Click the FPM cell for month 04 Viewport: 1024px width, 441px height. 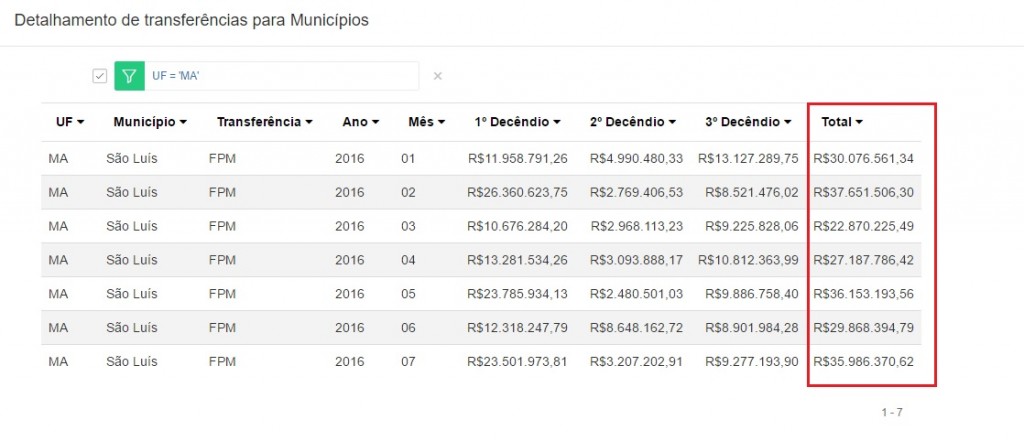point(222,260)
